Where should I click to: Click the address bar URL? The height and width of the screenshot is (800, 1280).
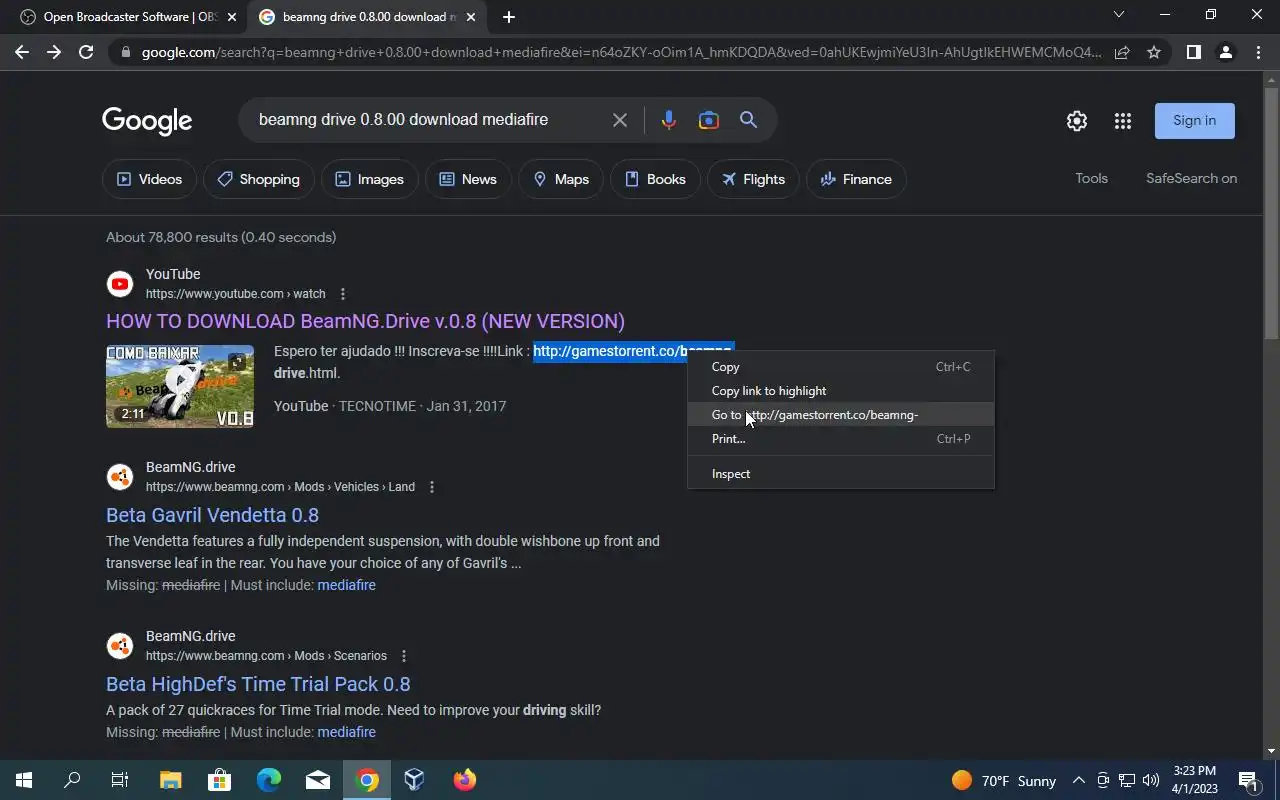620,52
